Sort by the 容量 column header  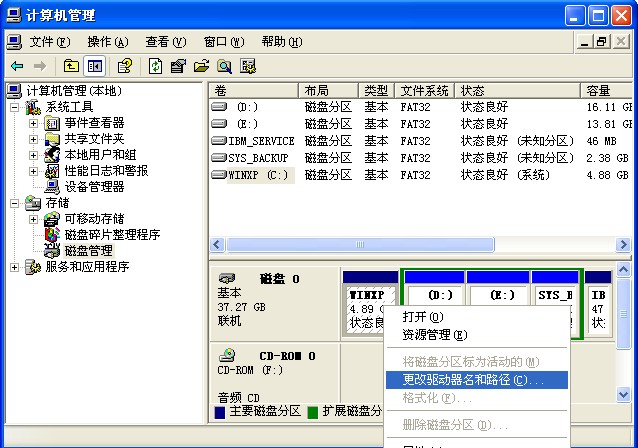coord(606,90)
